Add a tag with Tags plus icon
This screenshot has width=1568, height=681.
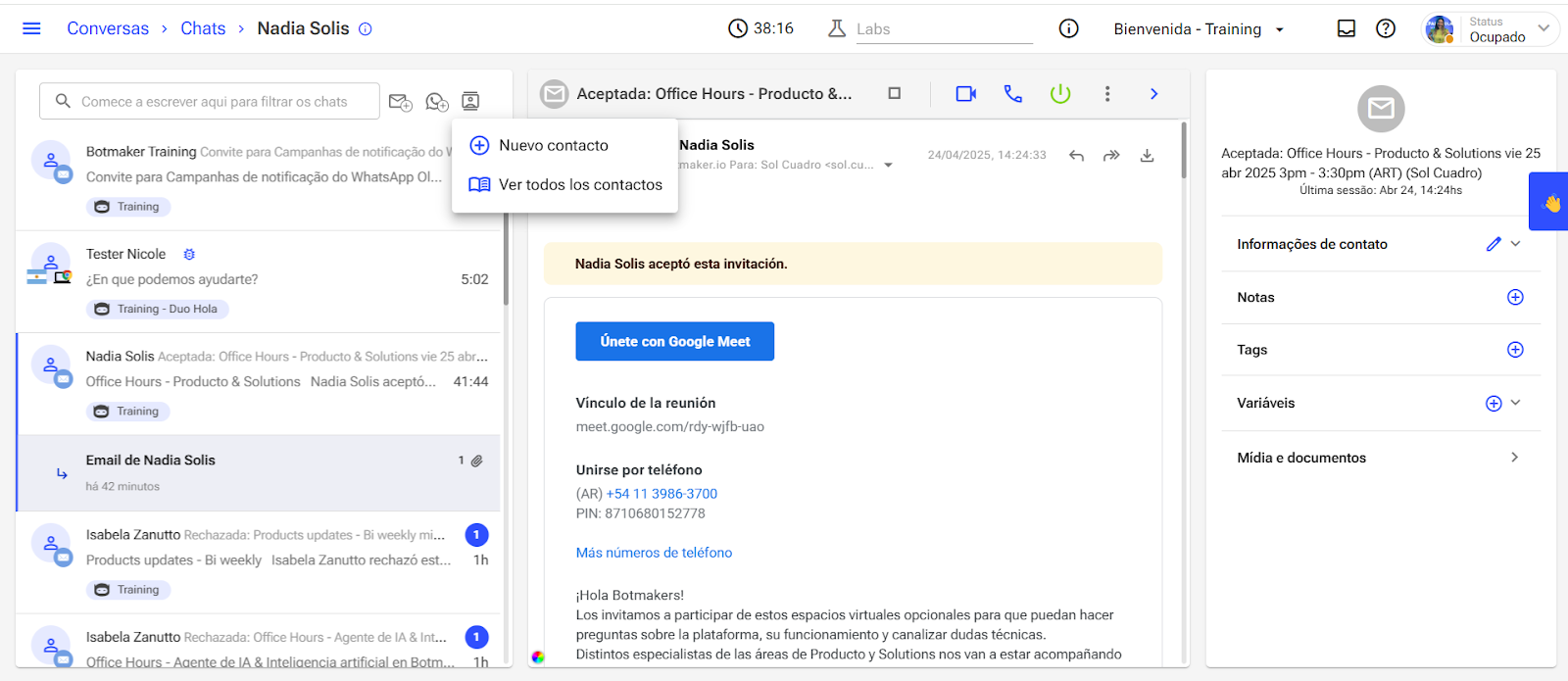pyautogui.click(x=1515, y=350)
